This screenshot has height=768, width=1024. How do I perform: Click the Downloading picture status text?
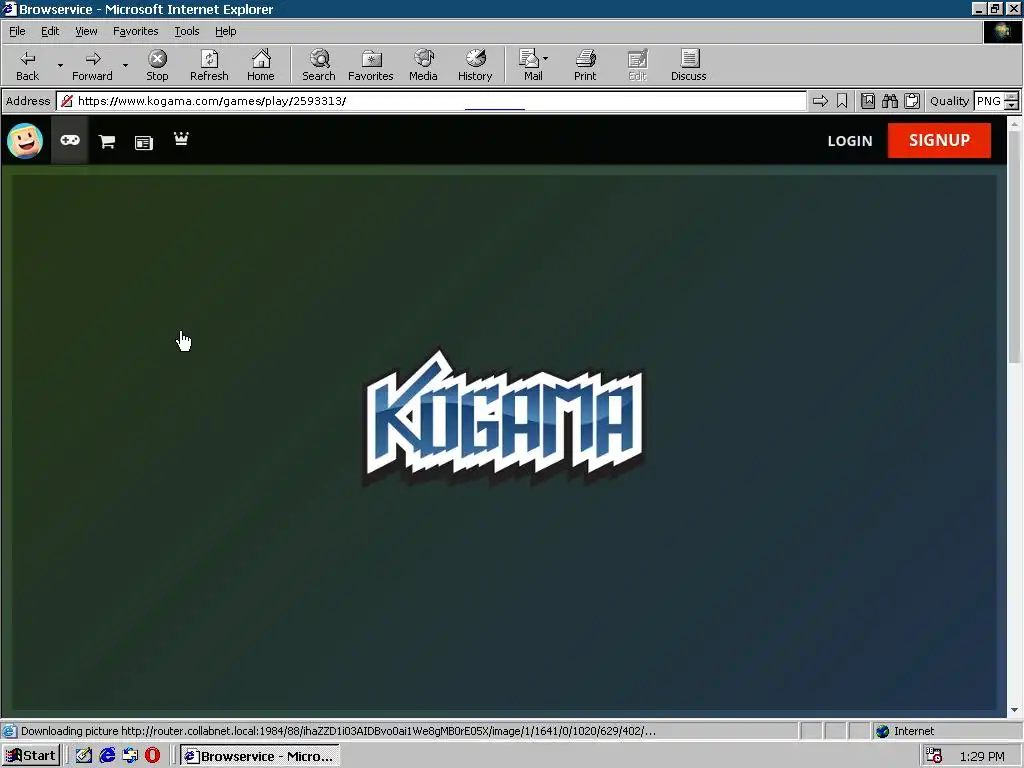(x=338, y=731)
